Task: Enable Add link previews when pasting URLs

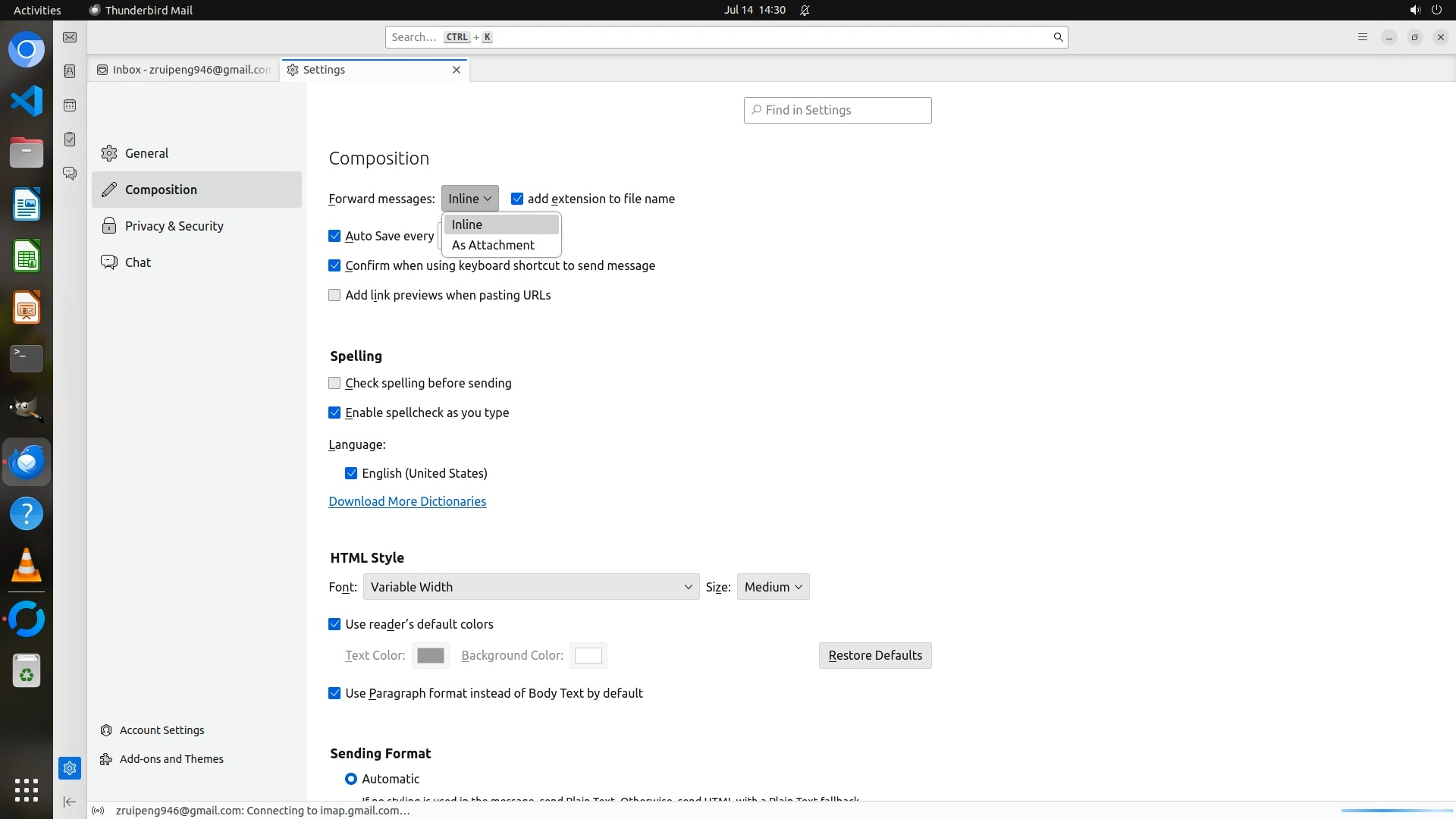Action: pyautogui.click(x=334, y=295)
